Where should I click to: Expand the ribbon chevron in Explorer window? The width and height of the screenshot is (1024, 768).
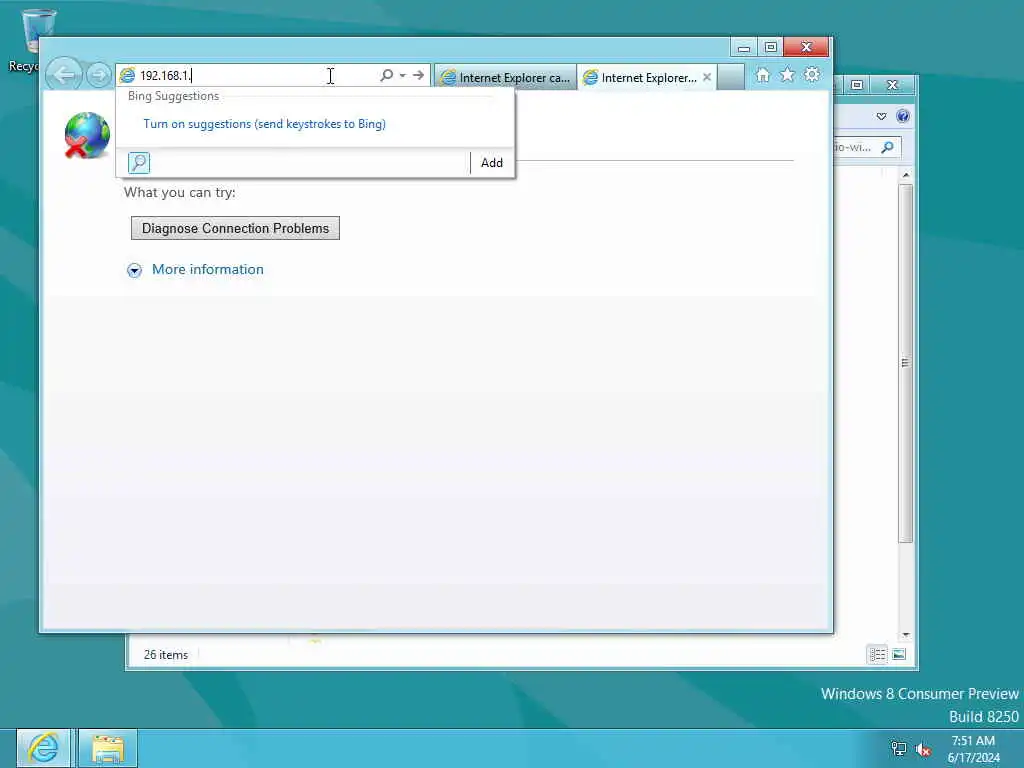(x=881, y=116)
